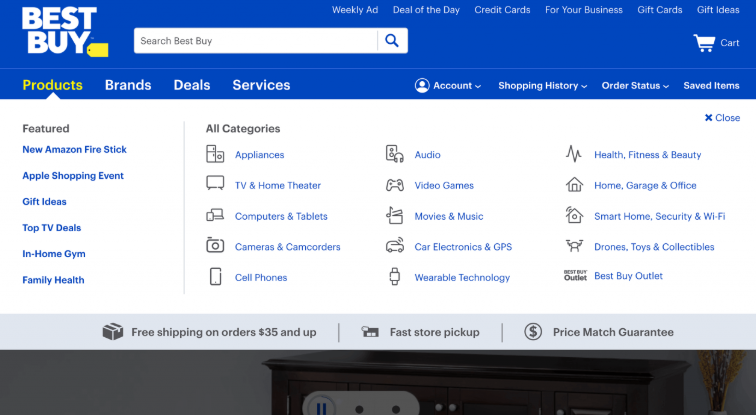The image size is (756, 415).
Task: Open the Services menu
Action: coord(261,85)
